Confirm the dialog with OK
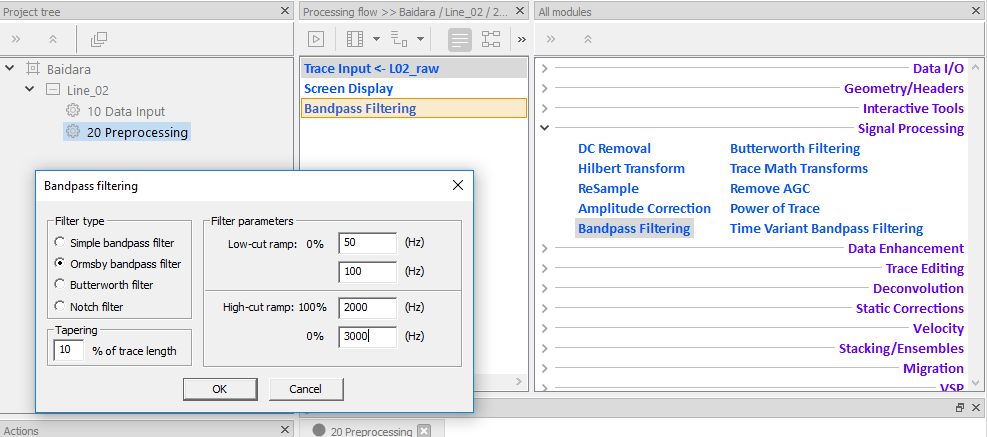987x437 pixels. (220, 389)
